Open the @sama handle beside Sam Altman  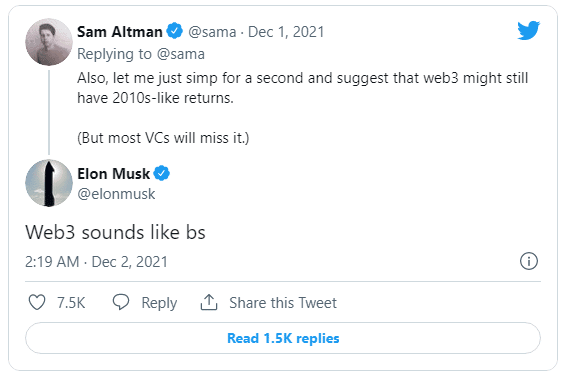tap(212, 32)
